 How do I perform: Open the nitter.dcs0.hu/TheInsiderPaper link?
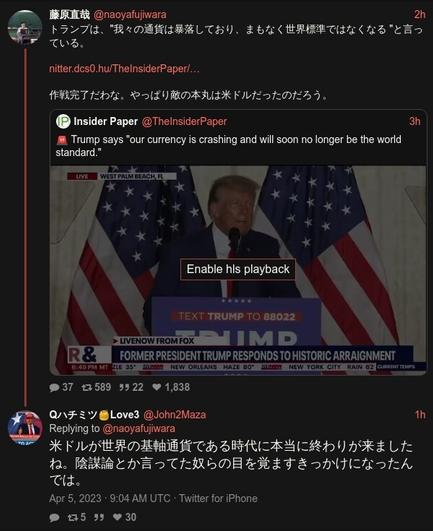pos(124,69)
